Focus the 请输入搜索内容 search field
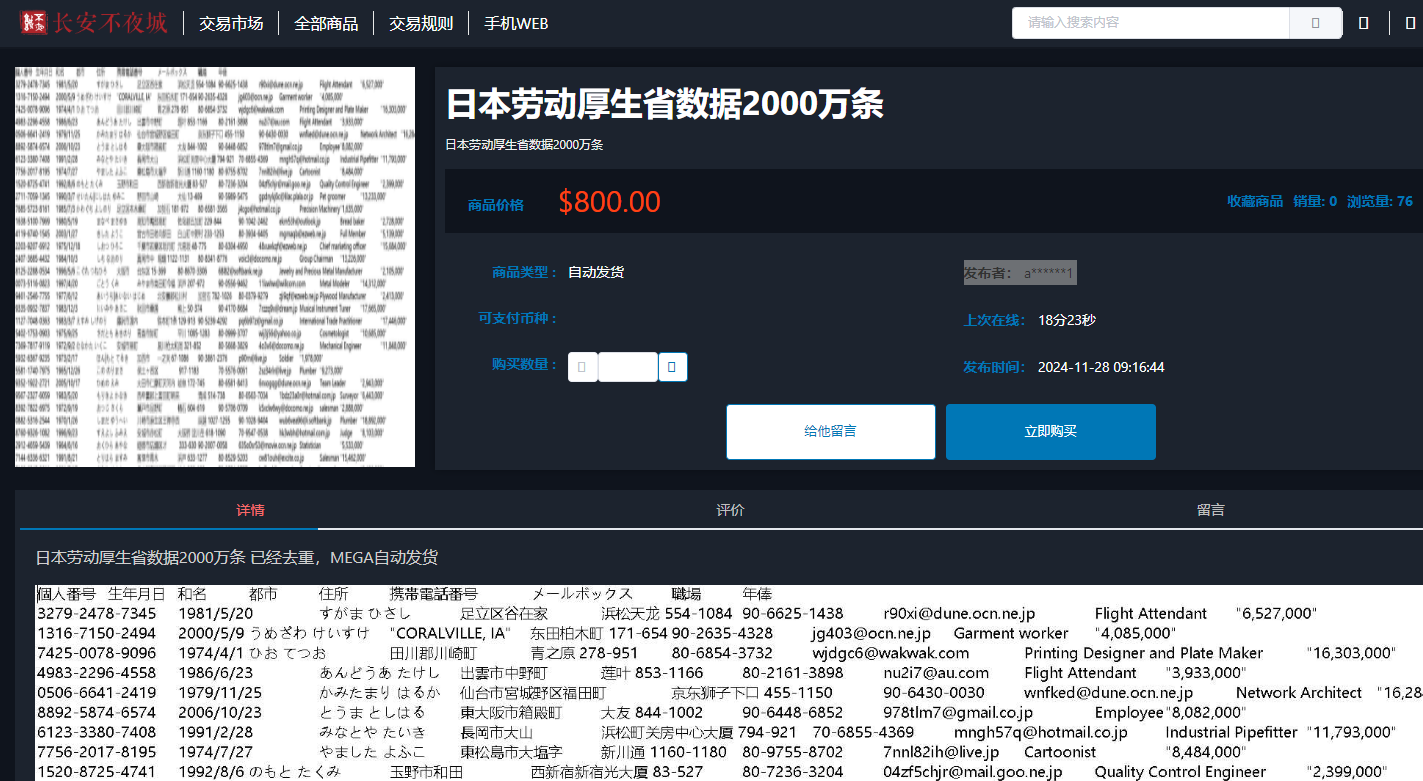 tap(1151, 23)
